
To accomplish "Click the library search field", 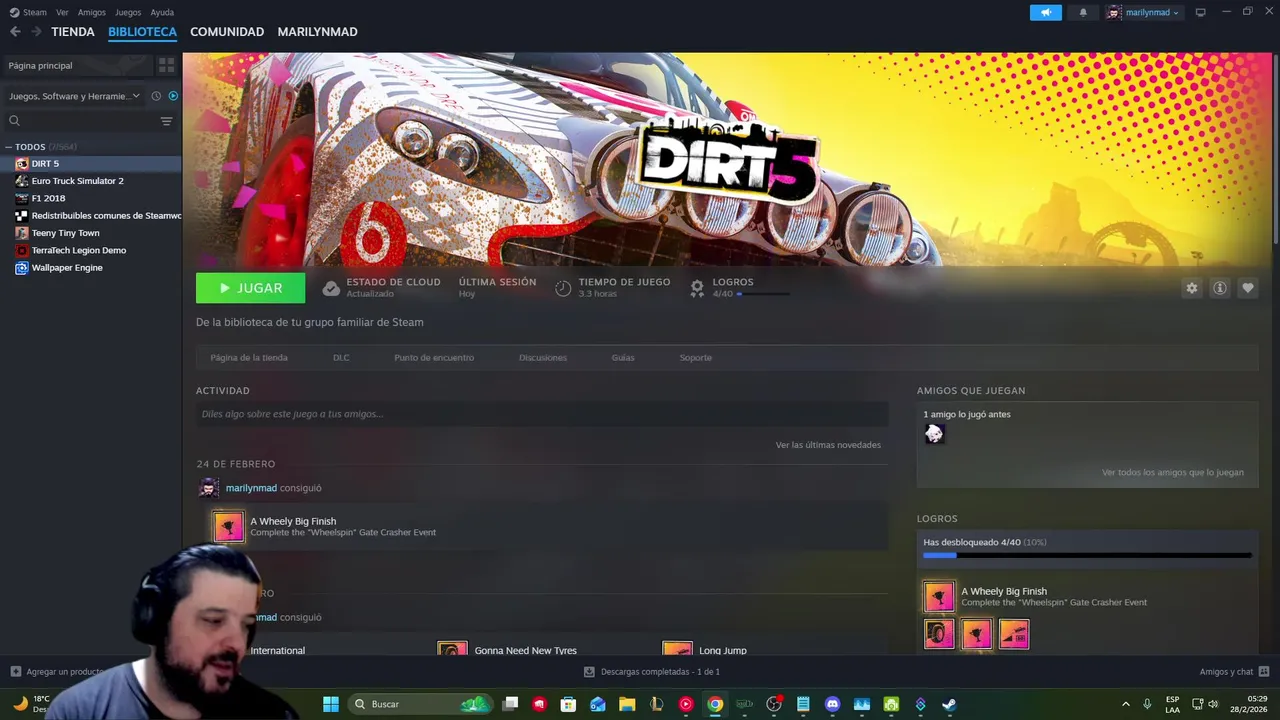I will click(x=82, y=121).
